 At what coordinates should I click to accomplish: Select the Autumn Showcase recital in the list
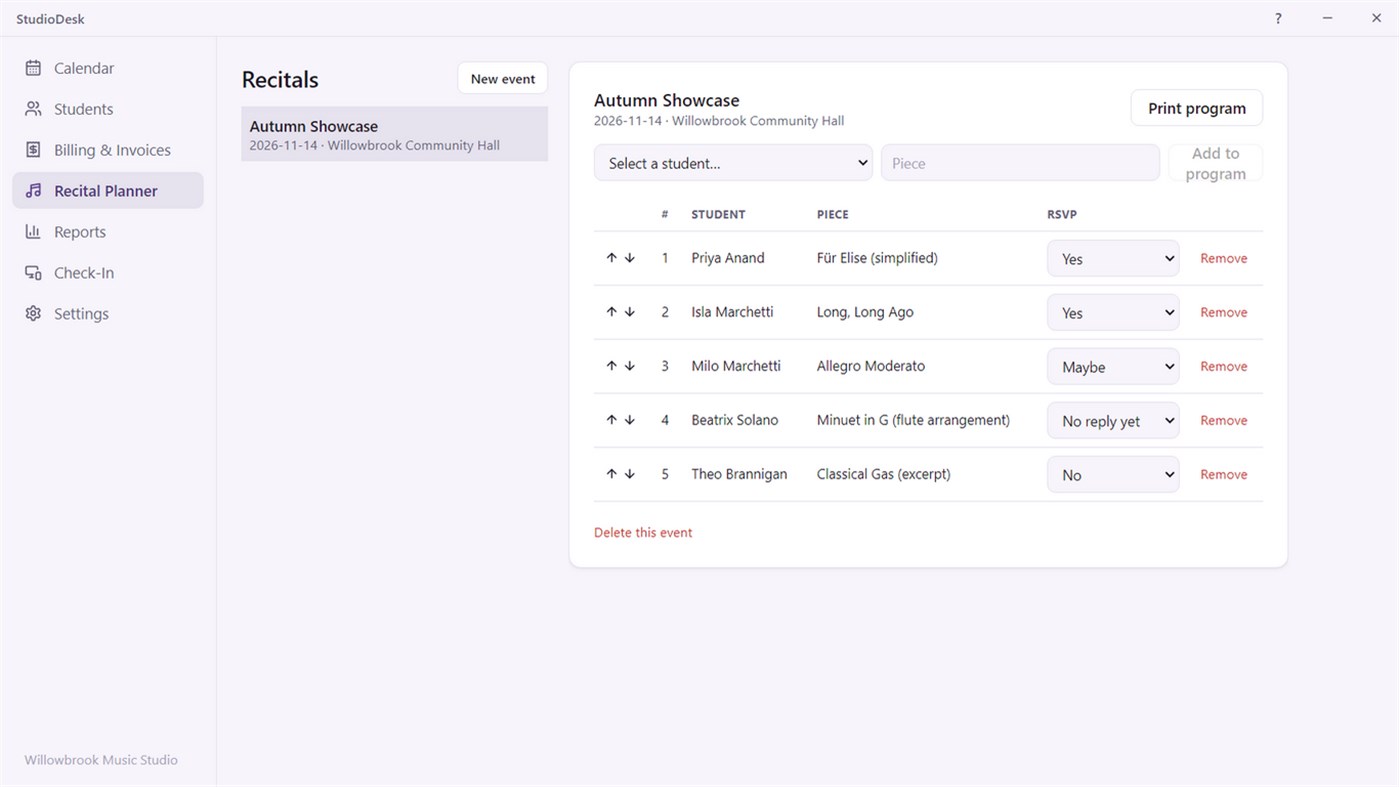click(395, 134)
